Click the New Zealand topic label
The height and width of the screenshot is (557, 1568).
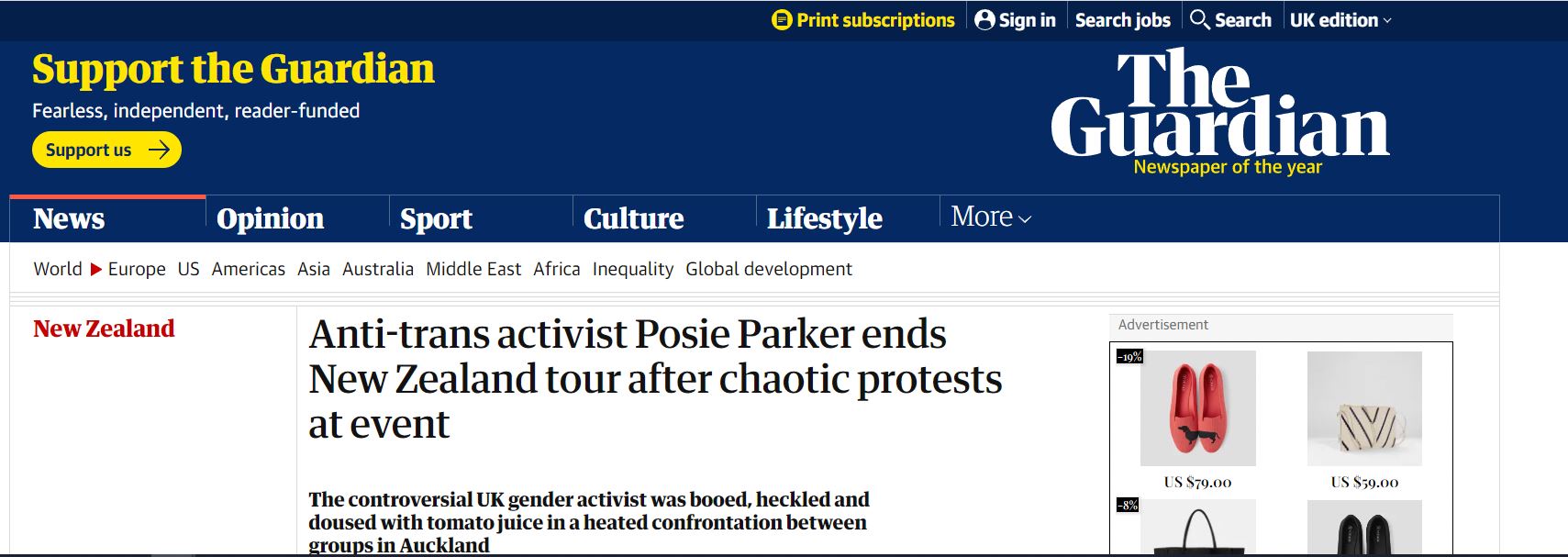coord(104,329)
